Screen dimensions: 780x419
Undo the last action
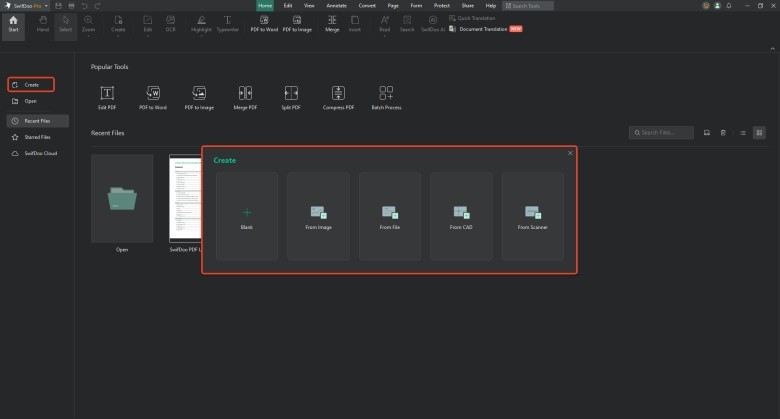coord(84,5)
